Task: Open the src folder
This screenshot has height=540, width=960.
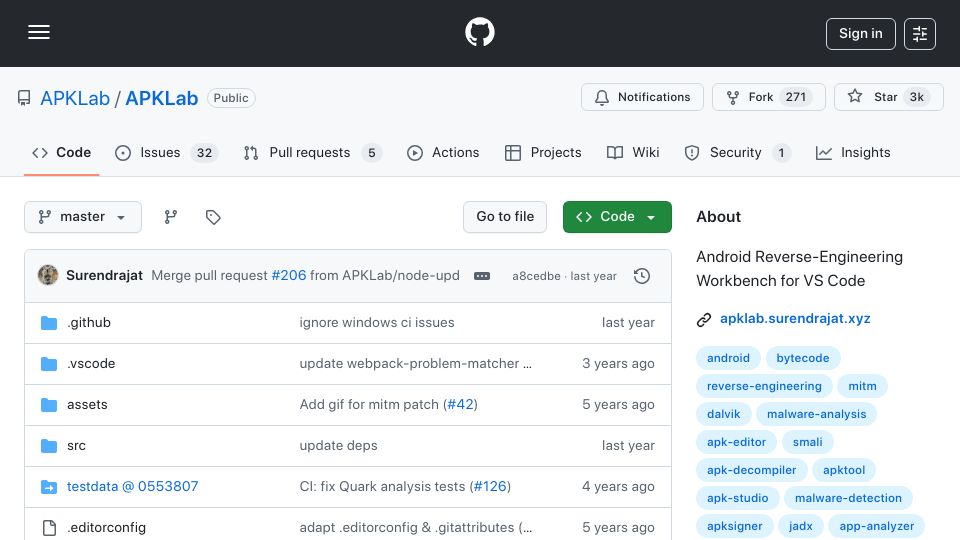Action: click(76, 446)
